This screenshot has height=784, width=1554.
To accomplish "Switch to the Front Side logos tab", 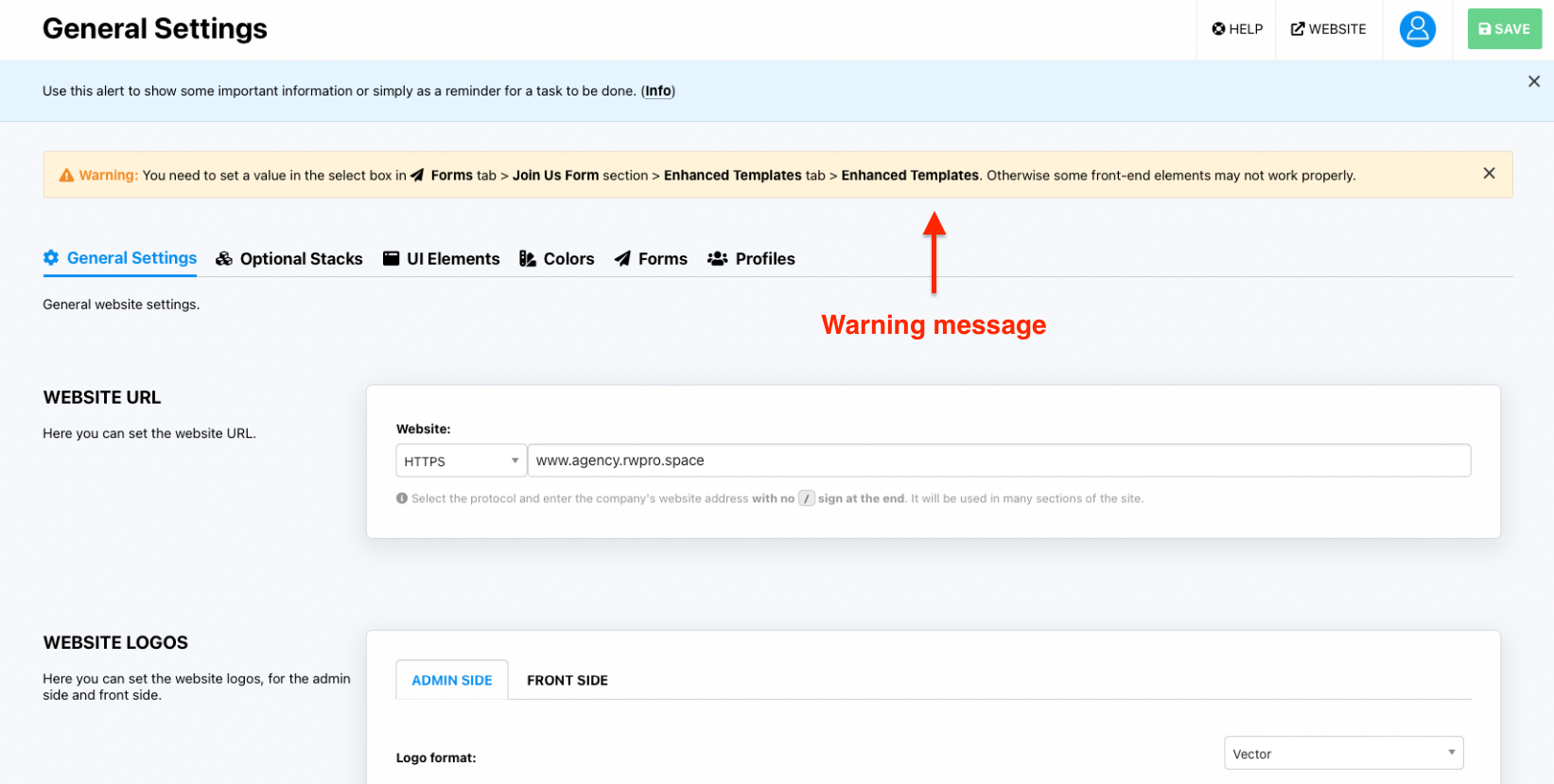I will tap(567, 681).
